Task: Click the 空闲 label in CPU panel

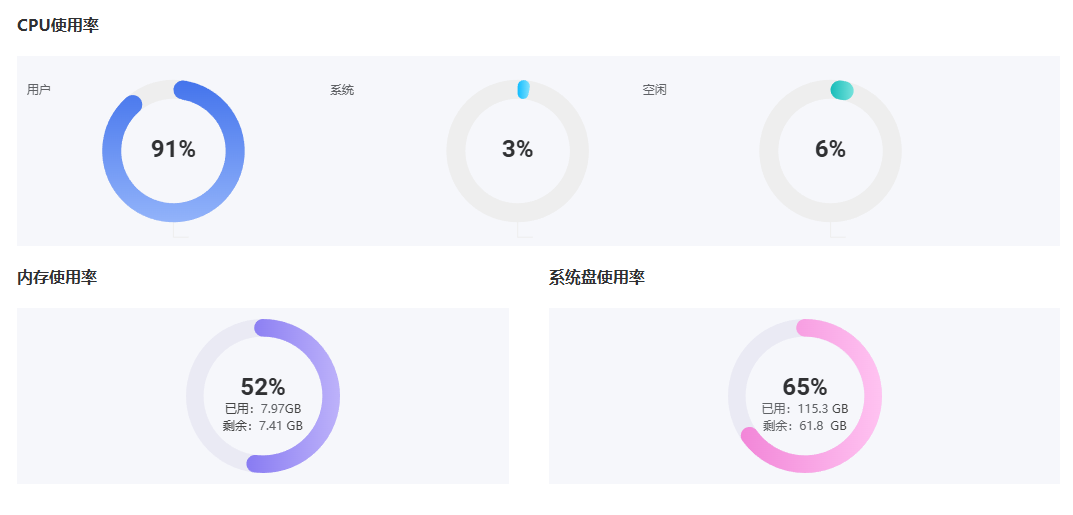Action: (x=654, y=90)
